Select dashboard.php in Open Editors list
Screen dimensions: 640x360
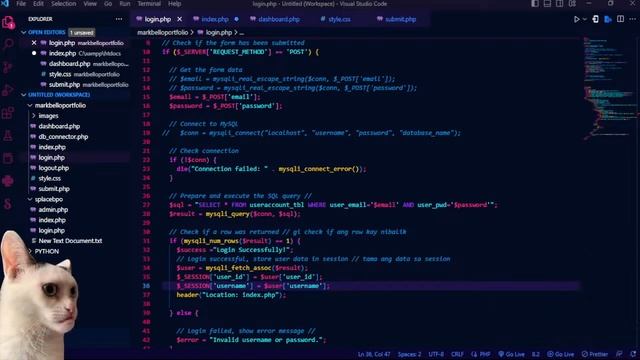69,64
